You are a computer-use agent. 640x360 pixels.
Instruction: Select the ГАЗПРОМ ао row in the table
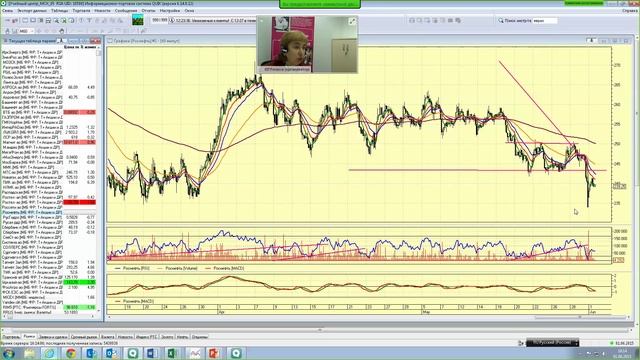(x=49, y=117)
